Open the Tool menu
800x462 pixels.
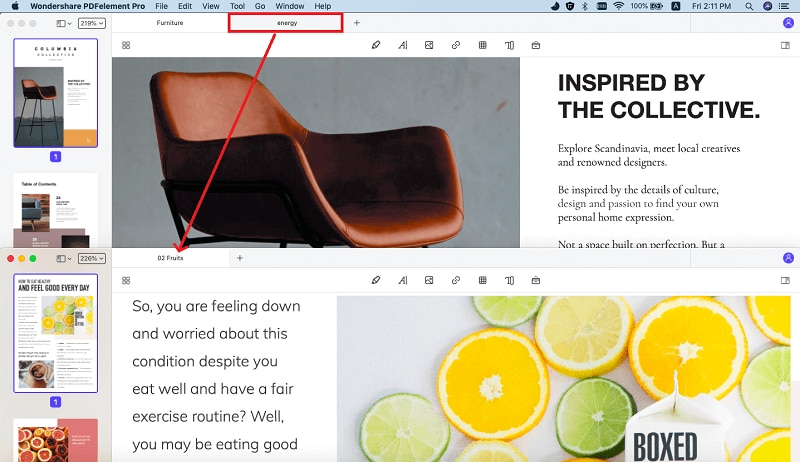point(237,6)
